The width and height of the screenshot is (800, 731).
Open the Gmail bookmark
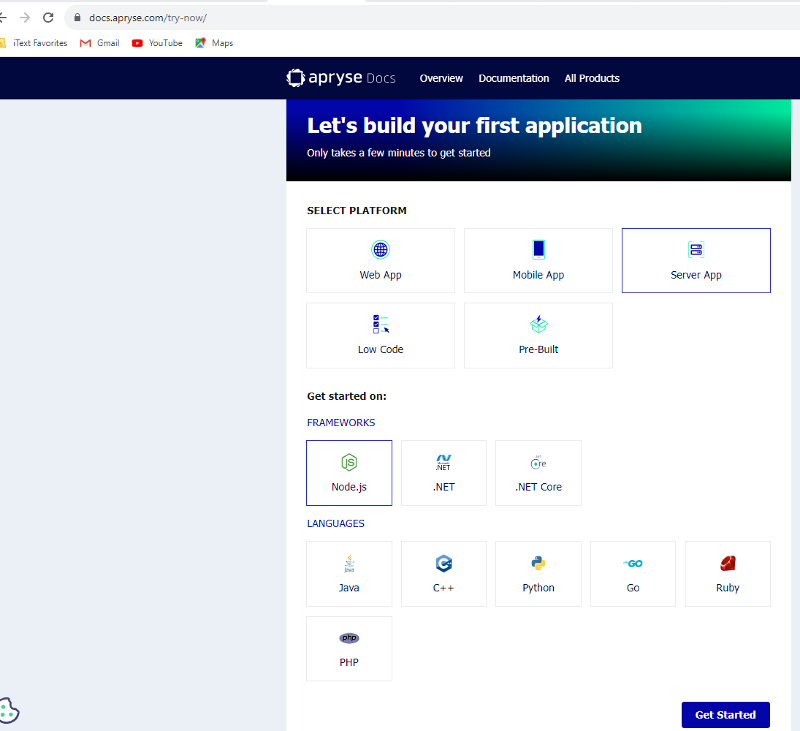[x=99, y=43]
